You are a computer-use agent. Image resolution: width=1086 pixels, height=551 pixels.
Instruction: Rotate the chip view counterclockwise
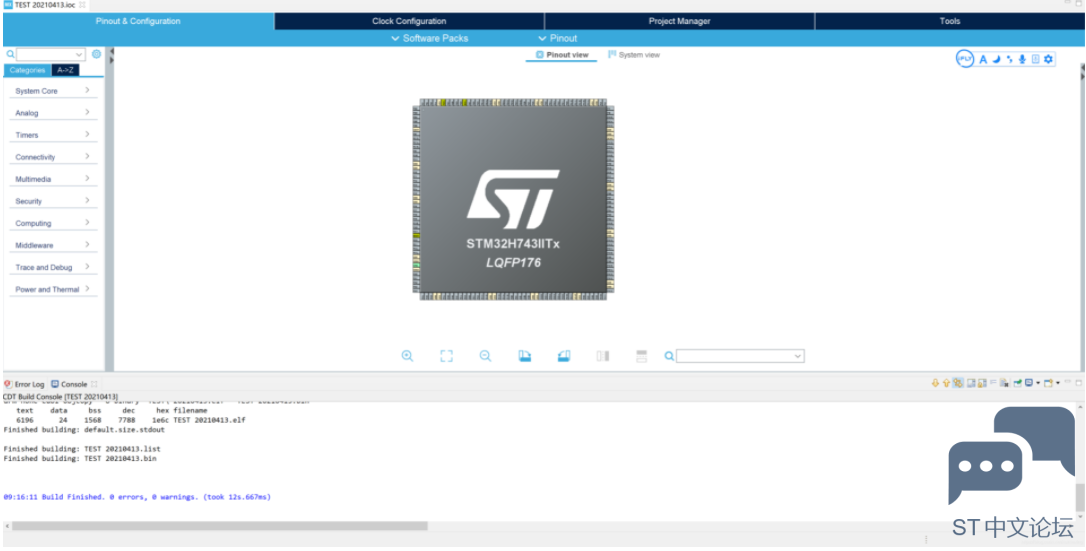point(564,356)
